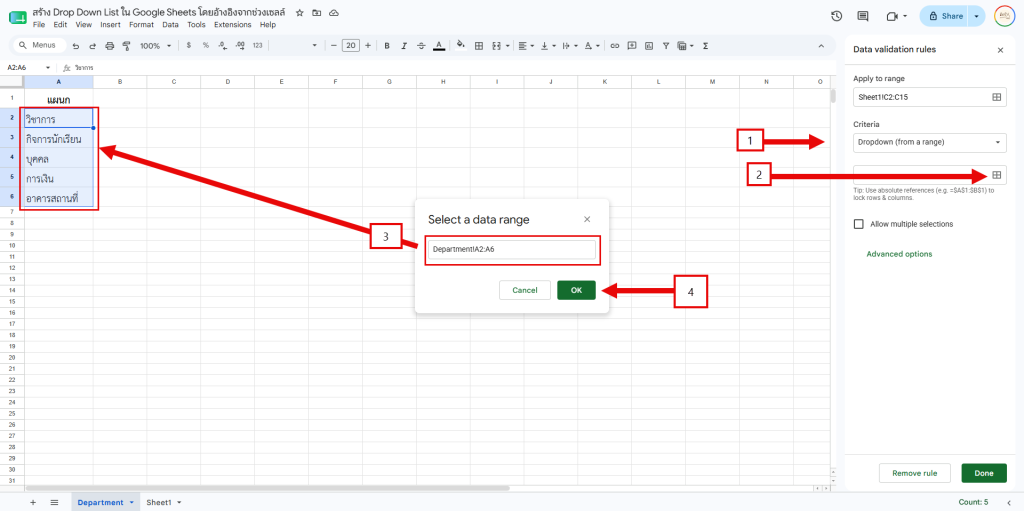
Task: Click the Remove rule button
Action: coord(914,473)
